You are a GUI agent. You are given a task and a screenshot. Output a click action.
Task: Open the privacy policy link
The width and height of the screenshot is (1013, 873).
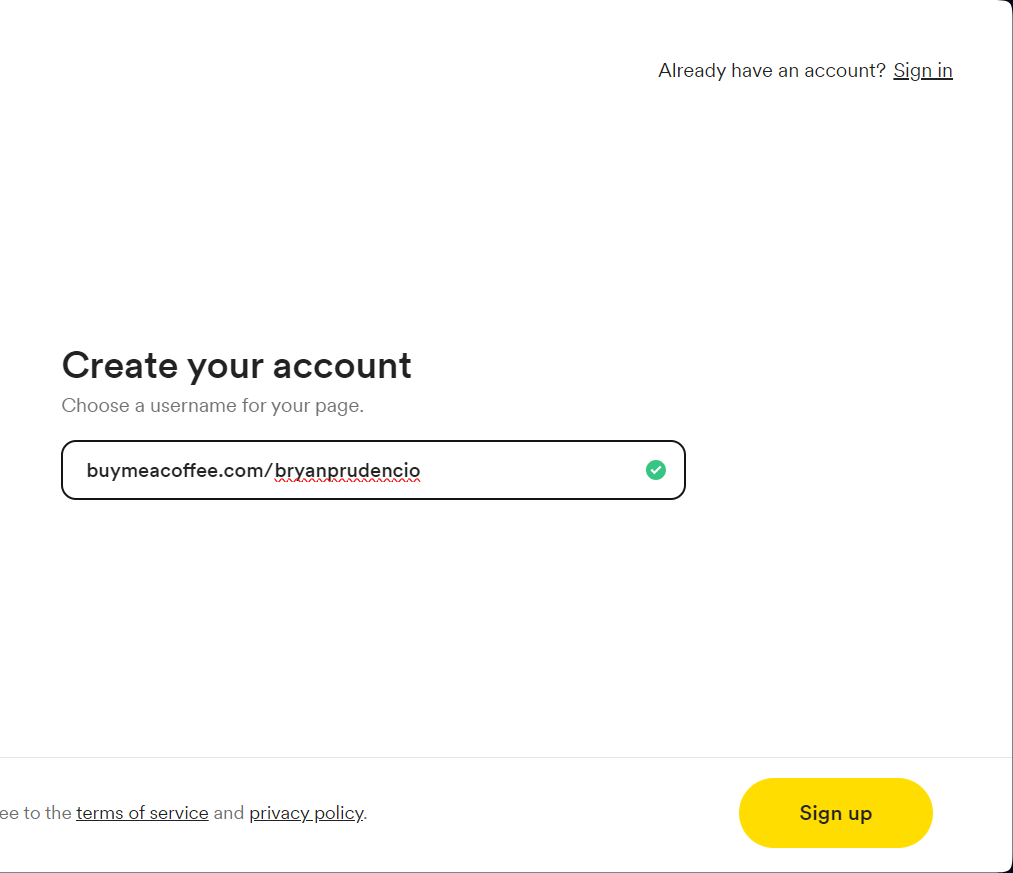point(306,813)
